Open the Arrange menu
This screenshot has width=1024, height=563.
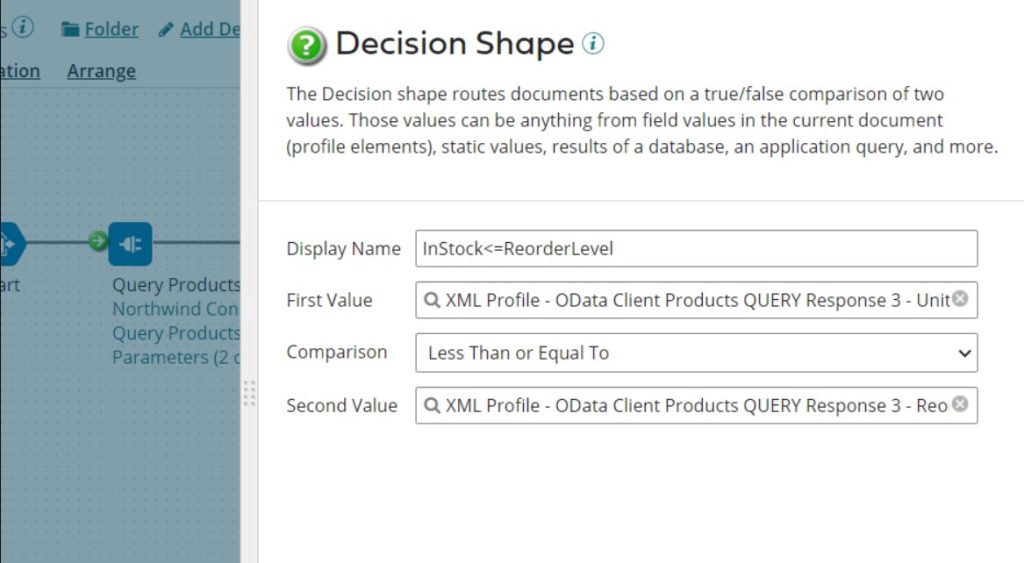point(101,71)
